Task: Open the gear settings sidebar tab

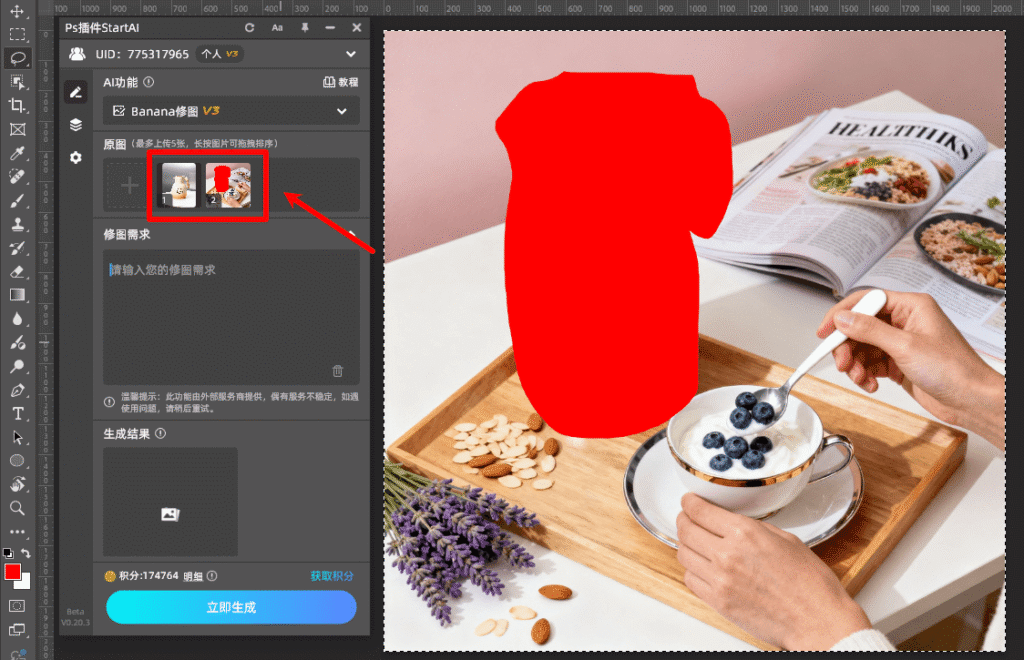Action: (x=75, y=158)
